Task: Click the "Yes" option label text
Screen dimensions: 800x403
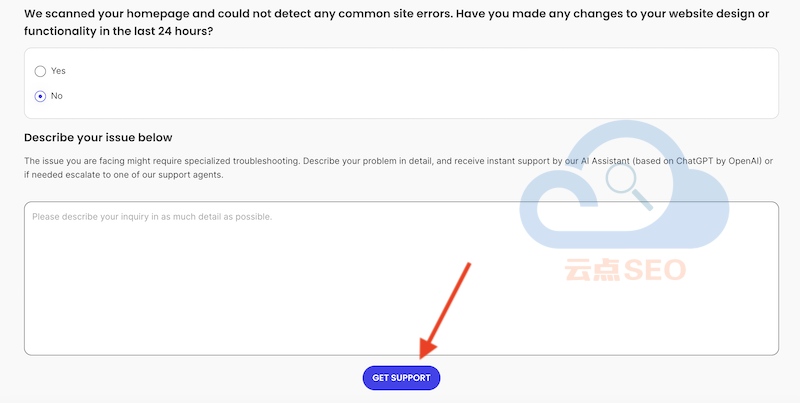Action: (58, 71)
